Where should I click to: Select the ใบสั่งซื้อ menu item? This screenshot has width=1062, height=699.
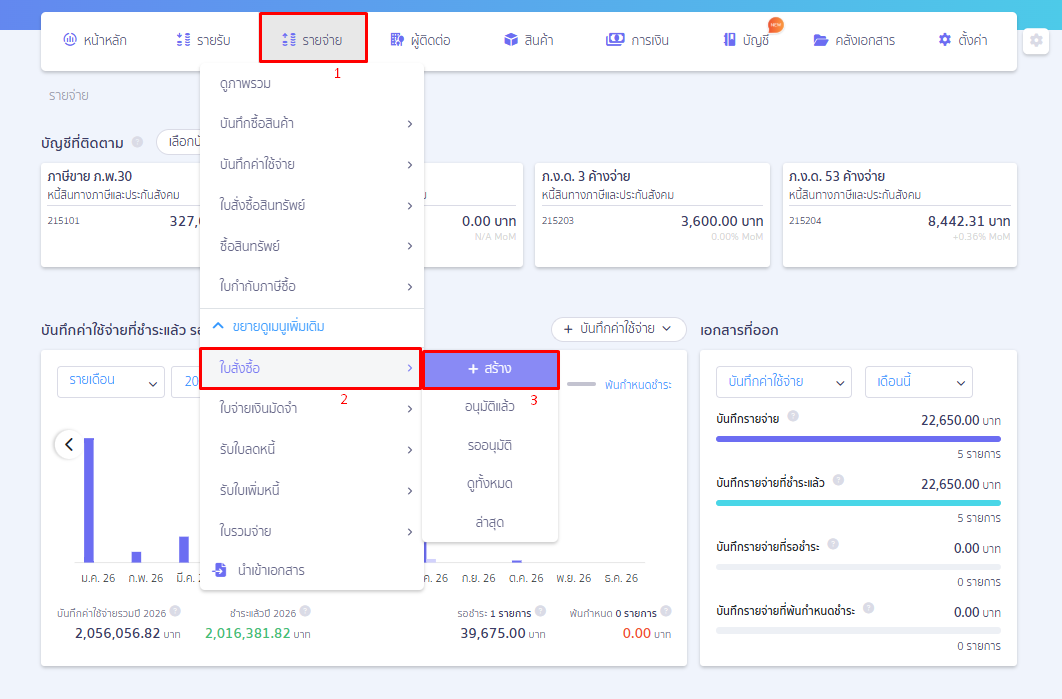312,368
